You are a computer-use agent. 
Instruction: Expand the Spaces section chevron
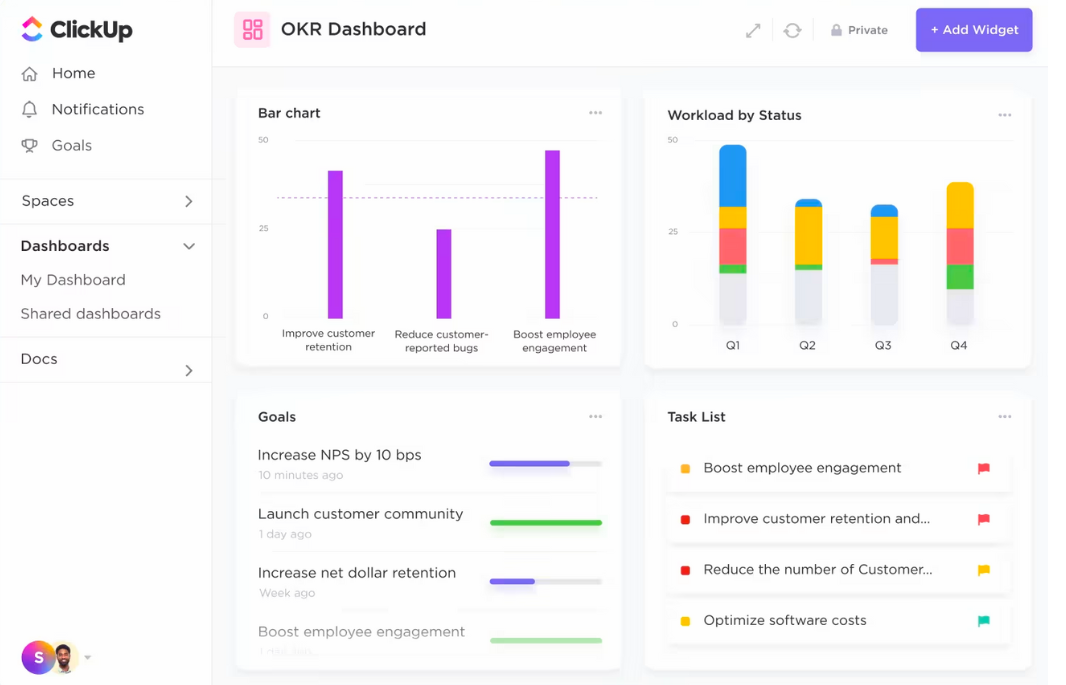(x=189, y=202)
